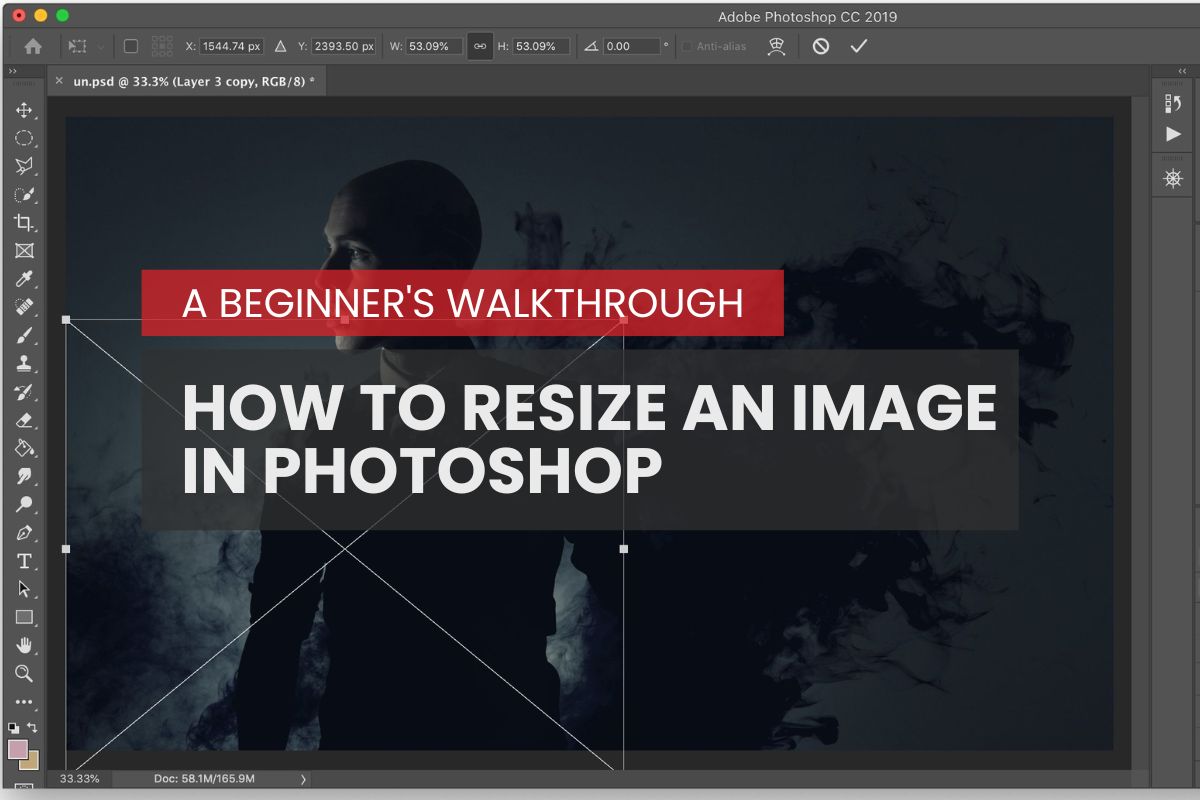
Task: Swap foreground and background colors
Action: pos(32,728)
